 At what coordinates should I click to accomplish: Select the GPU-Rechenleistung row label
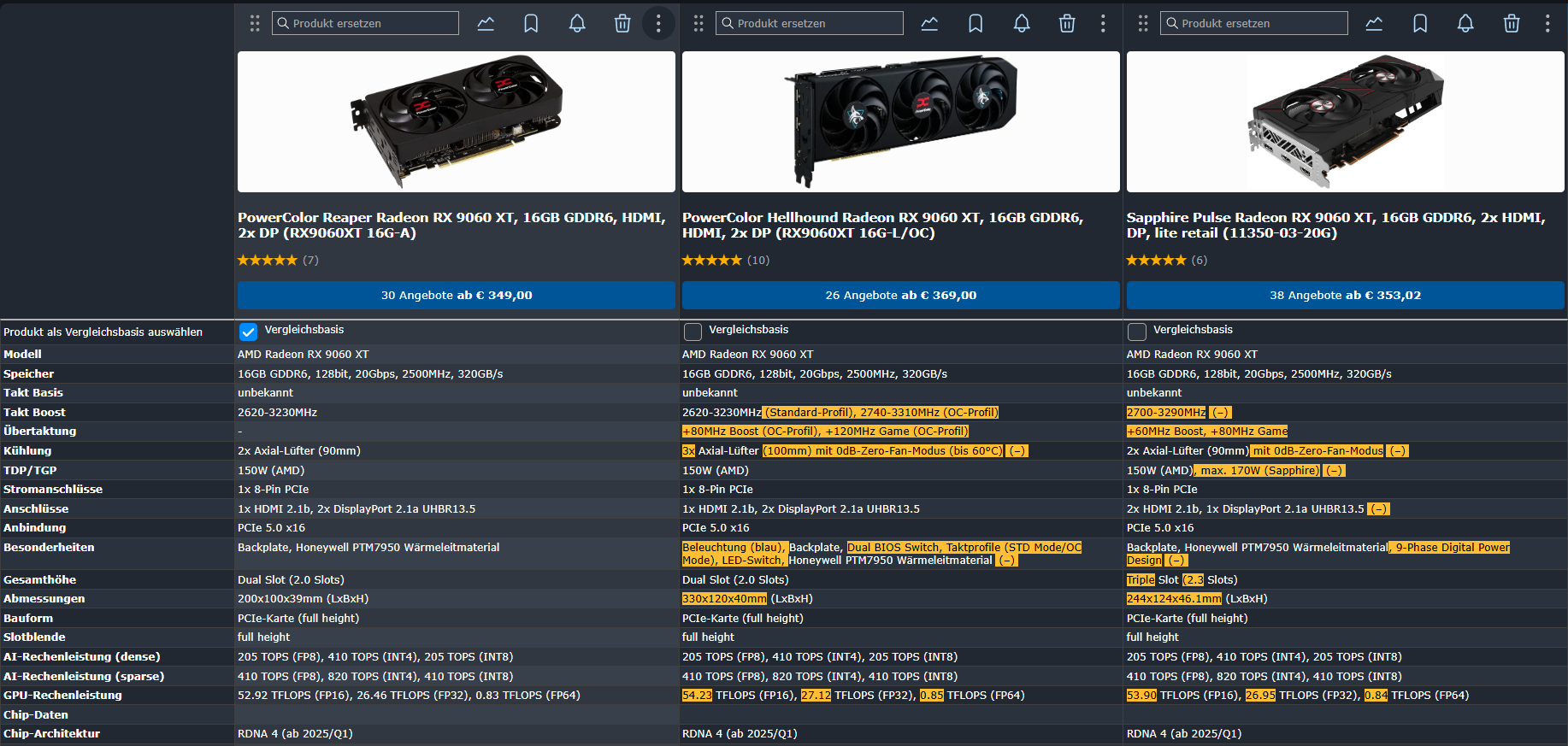62,696
